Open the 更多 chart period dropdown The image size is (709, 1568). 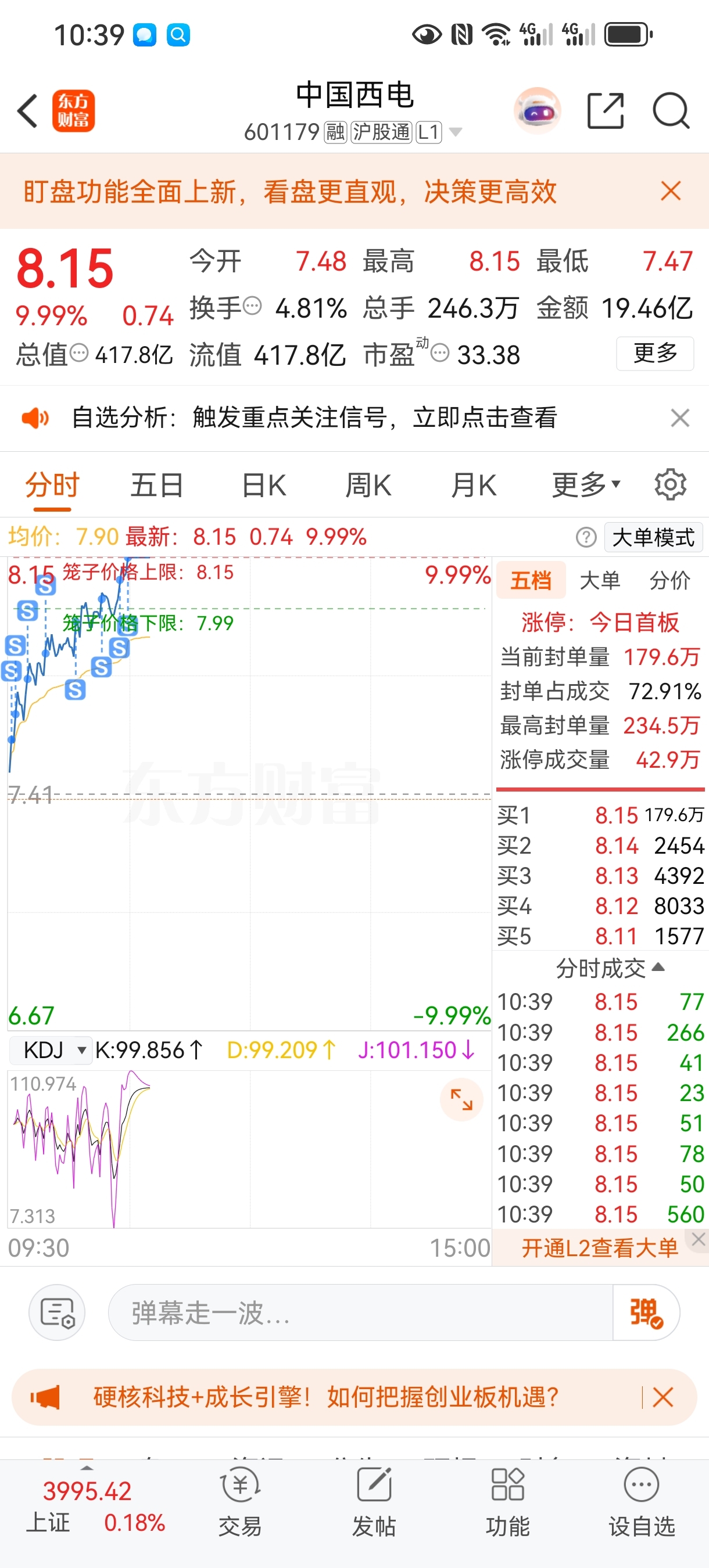tap(586, 484)
